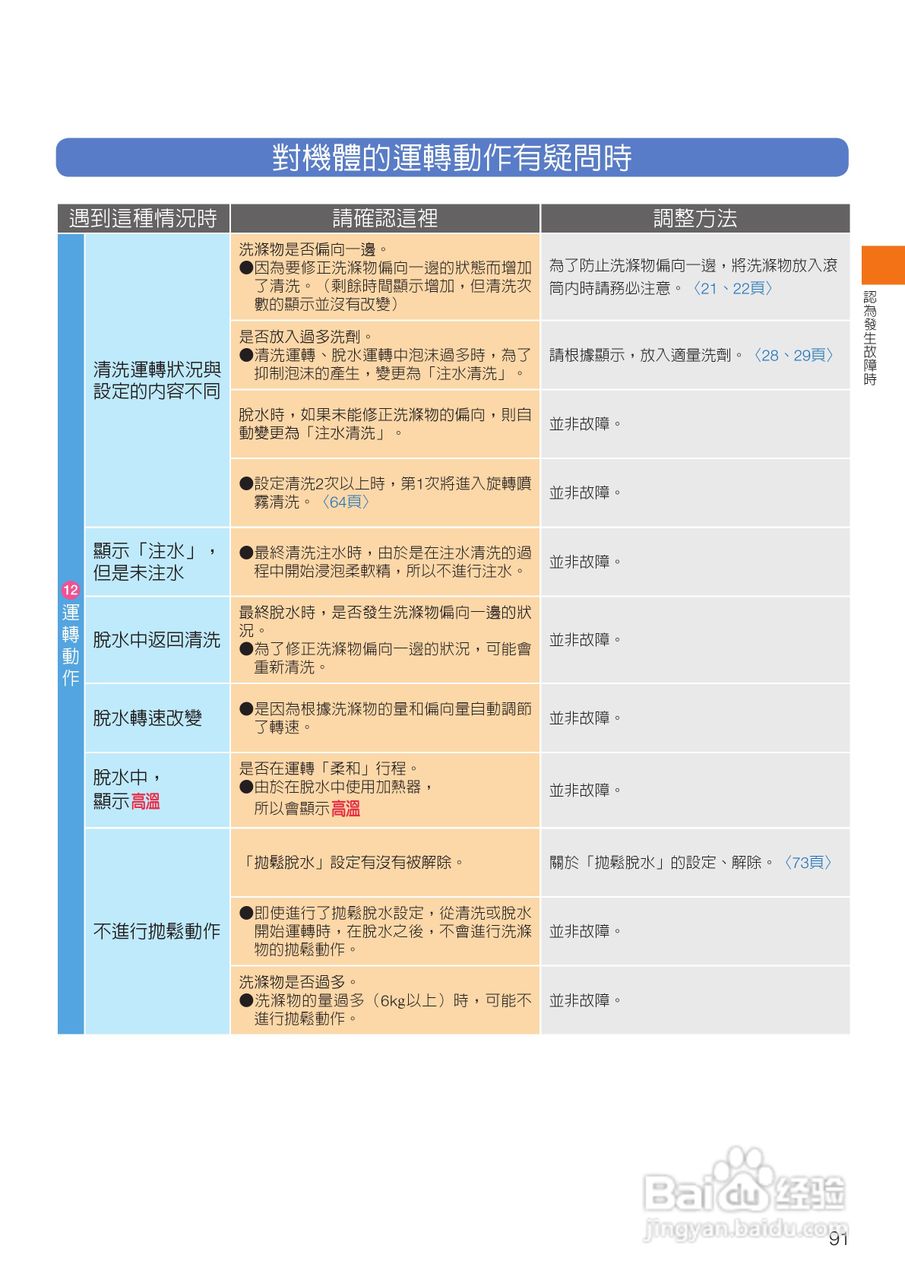Select the row label 不進行拋鬆動作
Viewport: 905px width, 1280px height.
pos(157,931)
